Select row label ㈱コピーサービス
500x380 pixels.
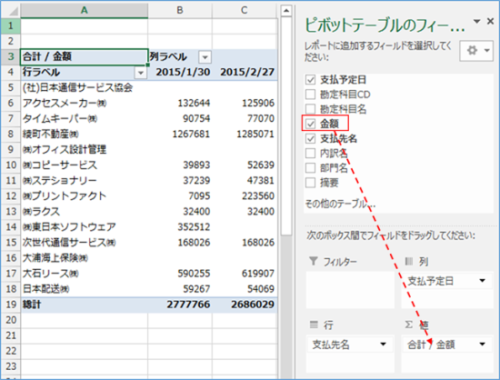click(84, 165)
